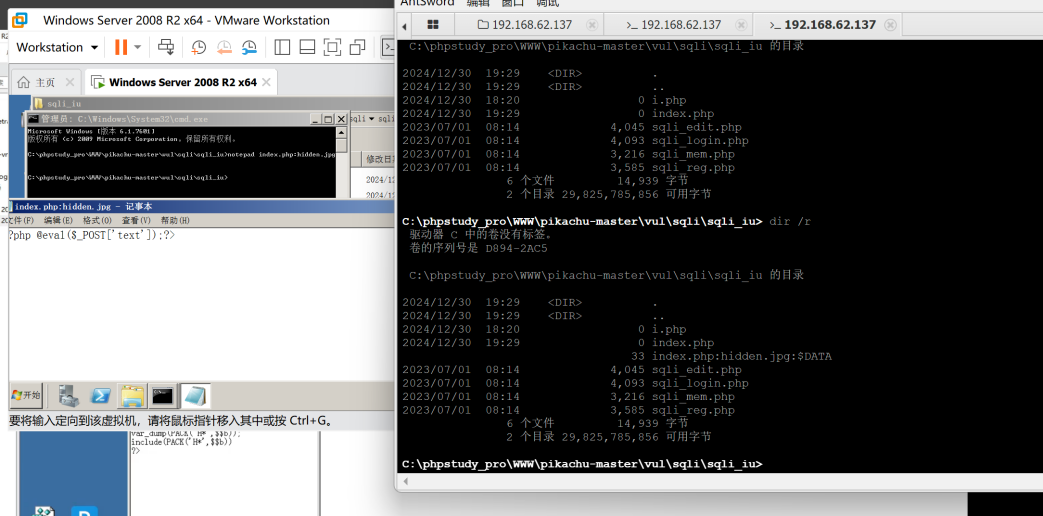The width and height of the screenshot is (1043, 516).
Task: Open the 文件(F) menu in Notepad
Action: tap(22, 220)
